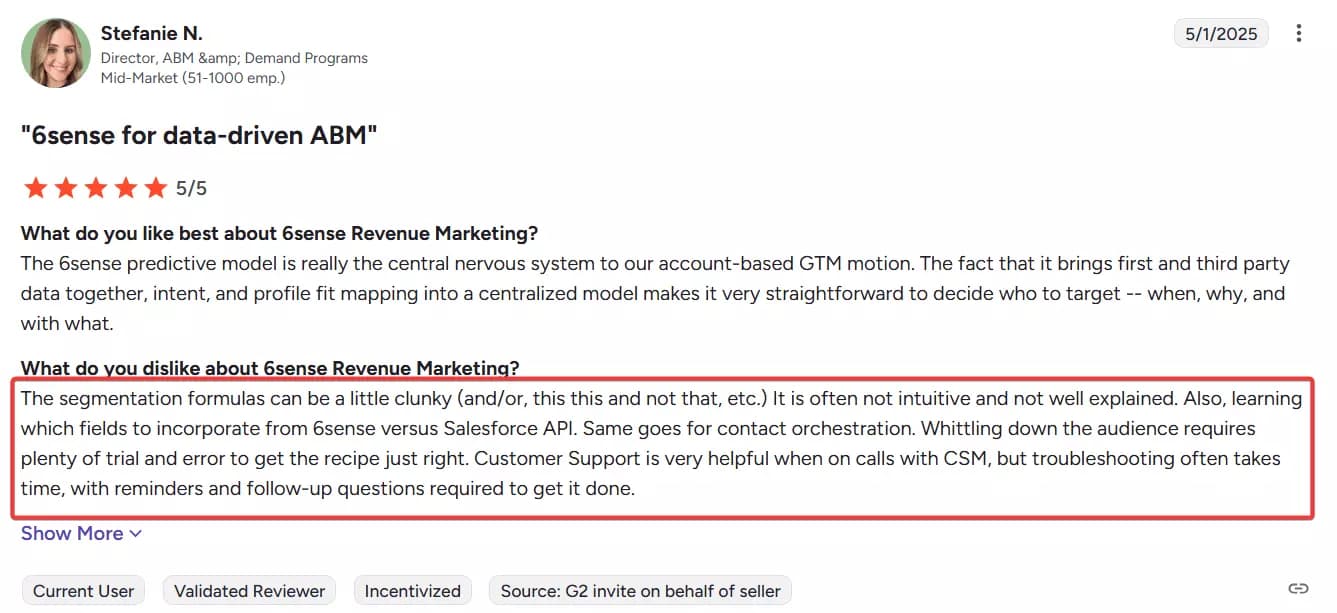Select the Validated Reviewer badge
1337x613 pixels.
[249, 591]
